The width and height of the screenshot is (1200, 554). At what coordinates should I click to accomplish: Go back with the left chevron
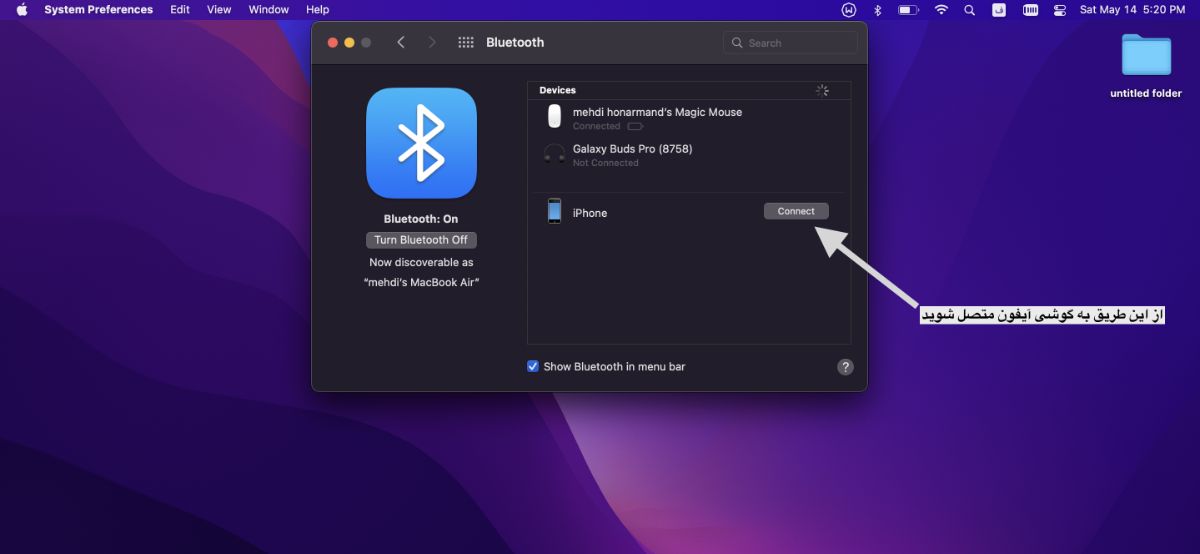[401, 42]
